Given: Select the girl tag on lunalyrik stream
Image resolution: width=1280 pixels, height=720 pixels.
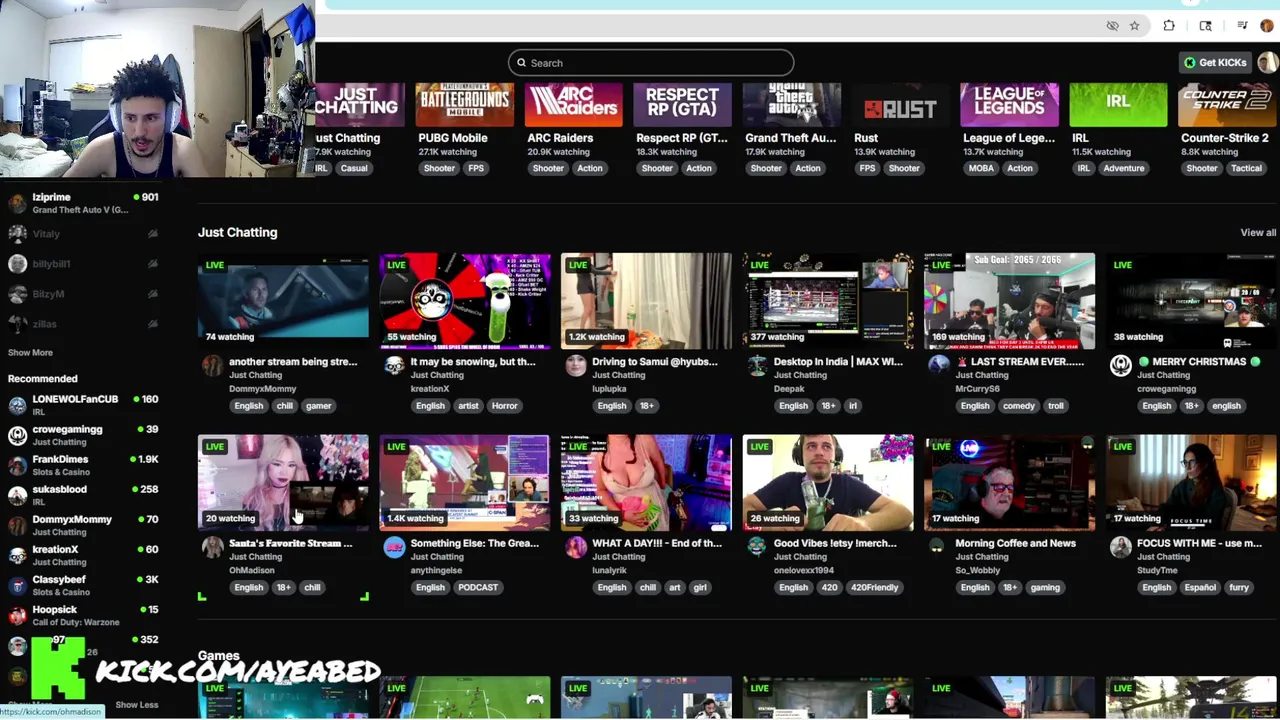Looking at the screenshot, I should 700,588.
